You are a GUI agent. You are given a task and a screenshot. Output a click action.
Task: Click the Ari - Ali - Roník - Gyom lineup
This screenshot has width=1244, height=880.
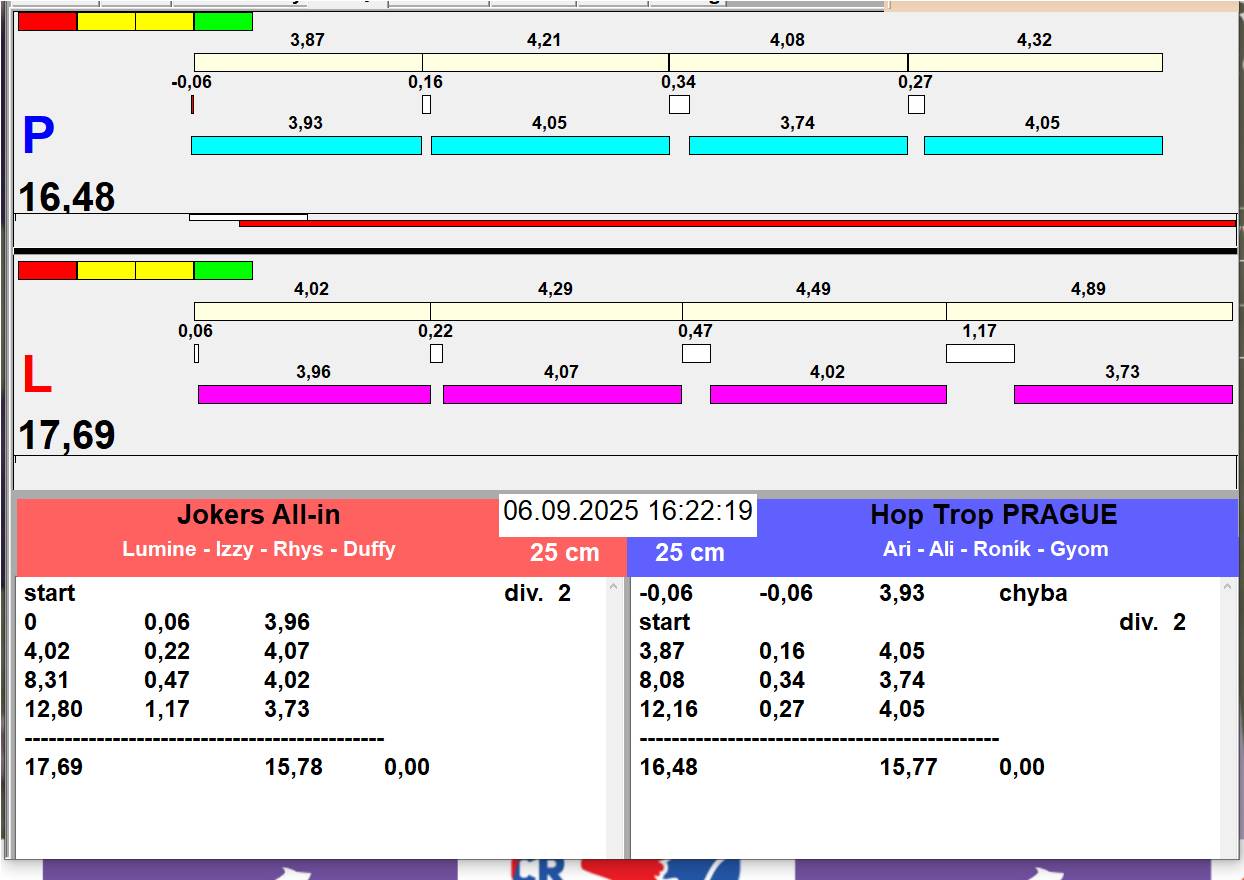tap(996, 549)
